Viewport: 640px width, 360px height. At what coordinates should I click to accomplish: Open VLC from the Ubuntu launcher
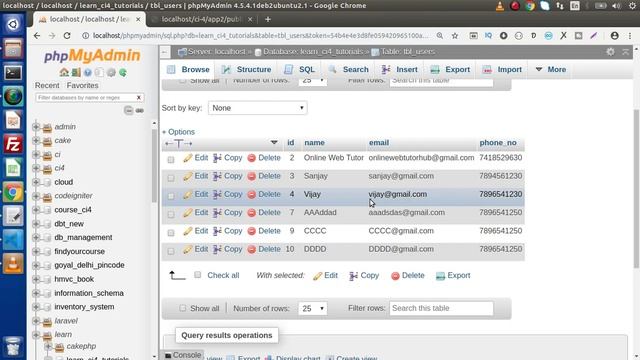click(x=13, y=264)
